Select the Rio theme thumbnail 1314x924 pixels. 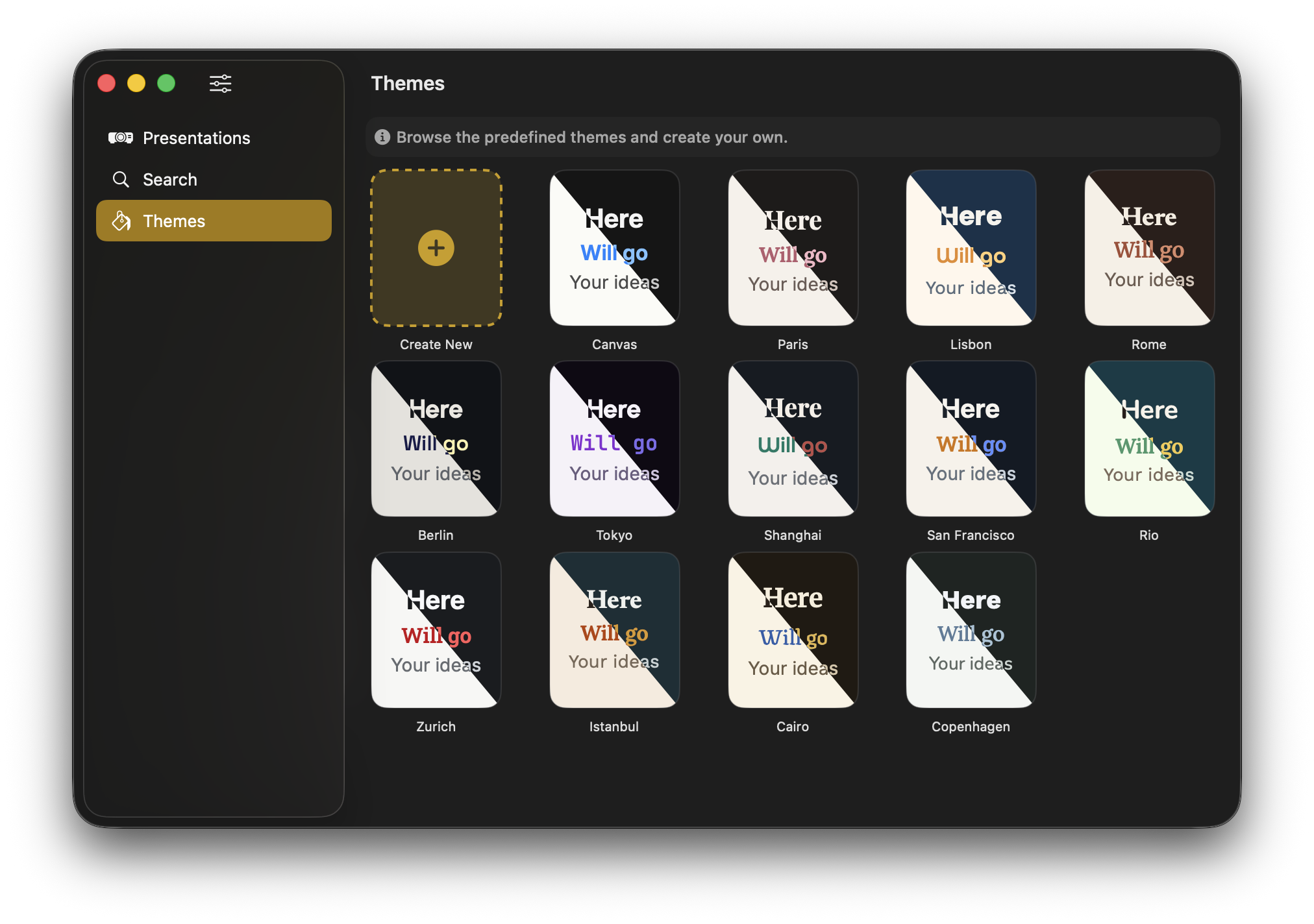(1149, 439)
